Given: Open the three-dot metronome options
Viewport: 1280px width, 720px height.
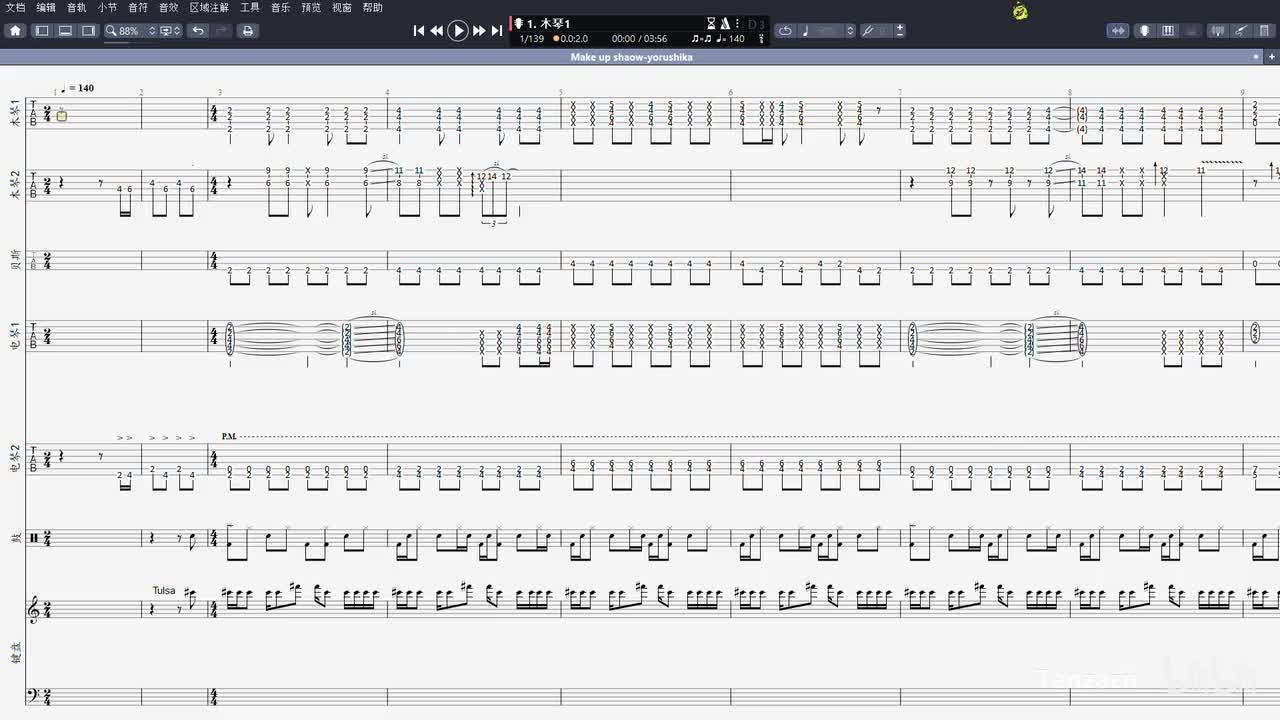Looking at the screenshot, I should tap(738, 23).
